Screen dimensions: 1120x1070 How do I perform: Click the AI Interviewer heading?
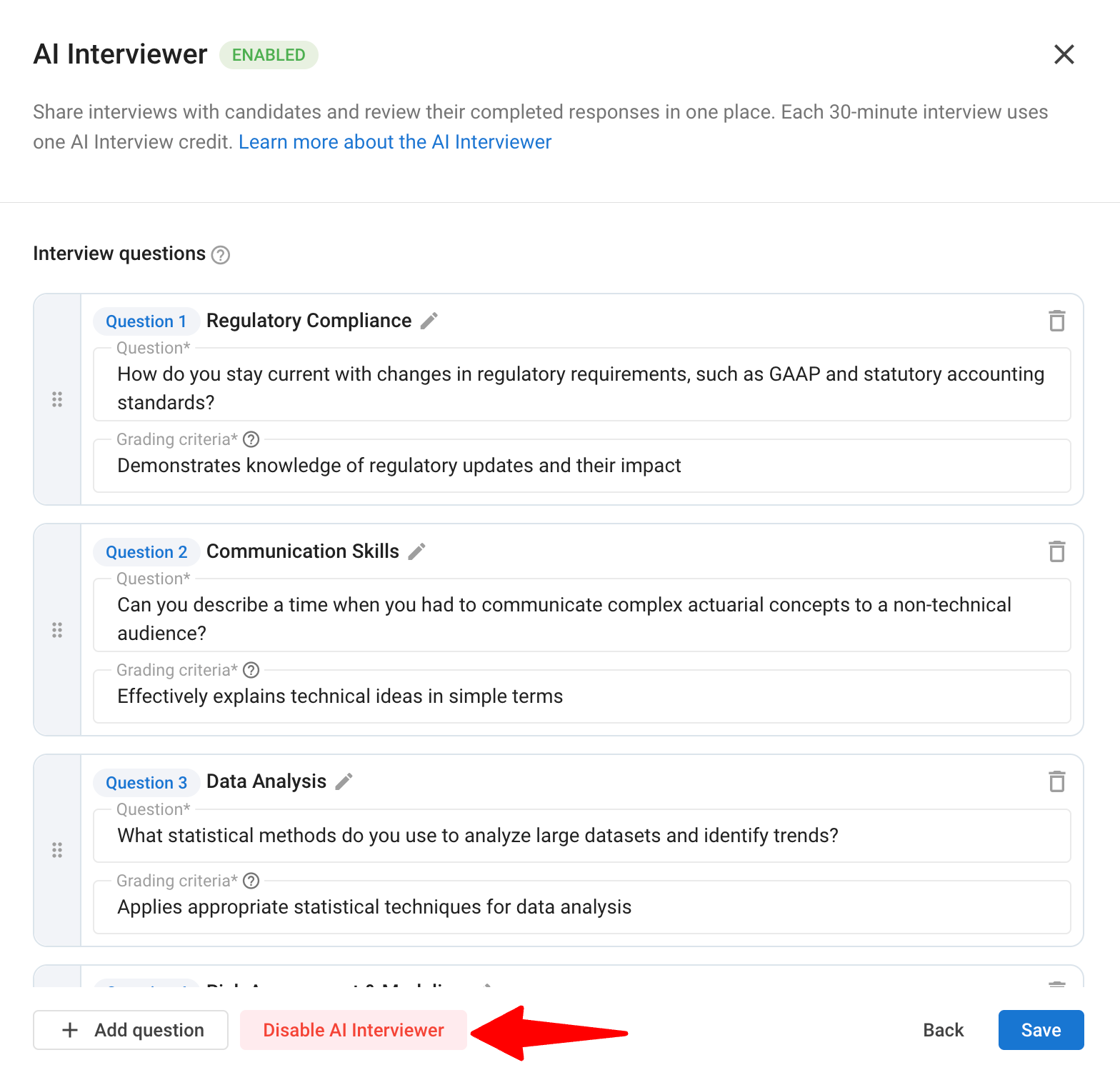click(120, 54)
